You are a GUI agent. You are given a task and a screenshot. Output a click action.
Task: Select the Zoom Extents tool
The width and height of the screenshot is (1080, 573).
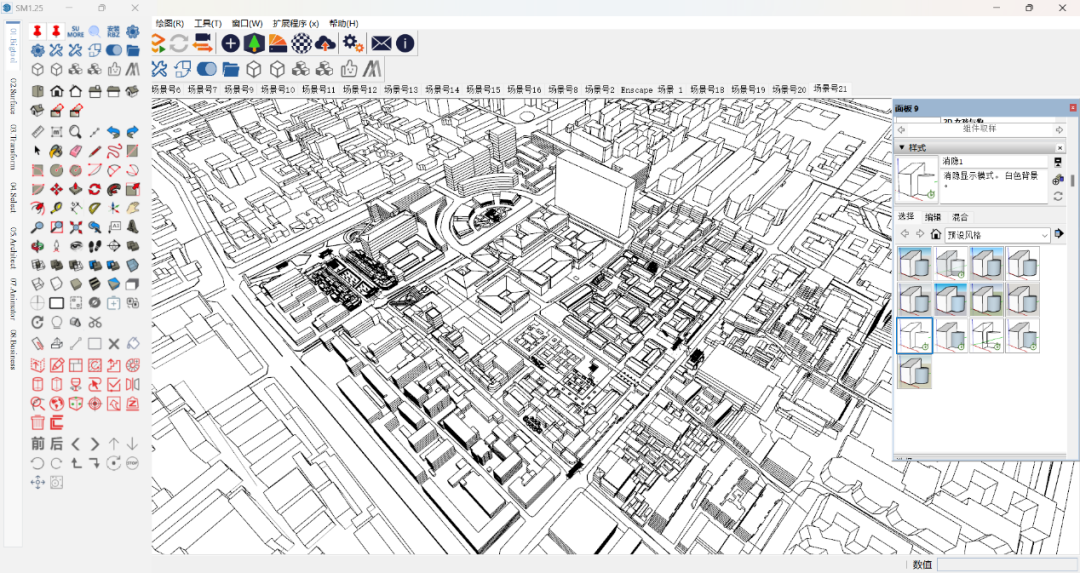pyautogui.click(x=76, y=227)
